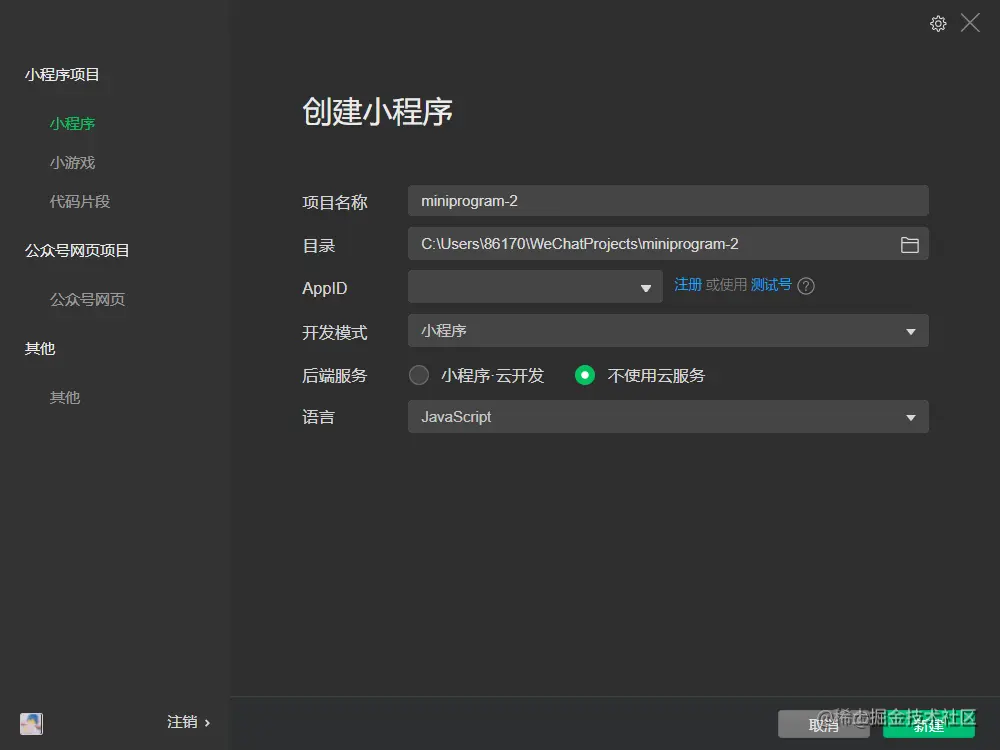Image resolution: width=1000 pixels, height=750 pixels.
Task: Open 代码片段 sidebar item
Action: [x=80, y=202]
